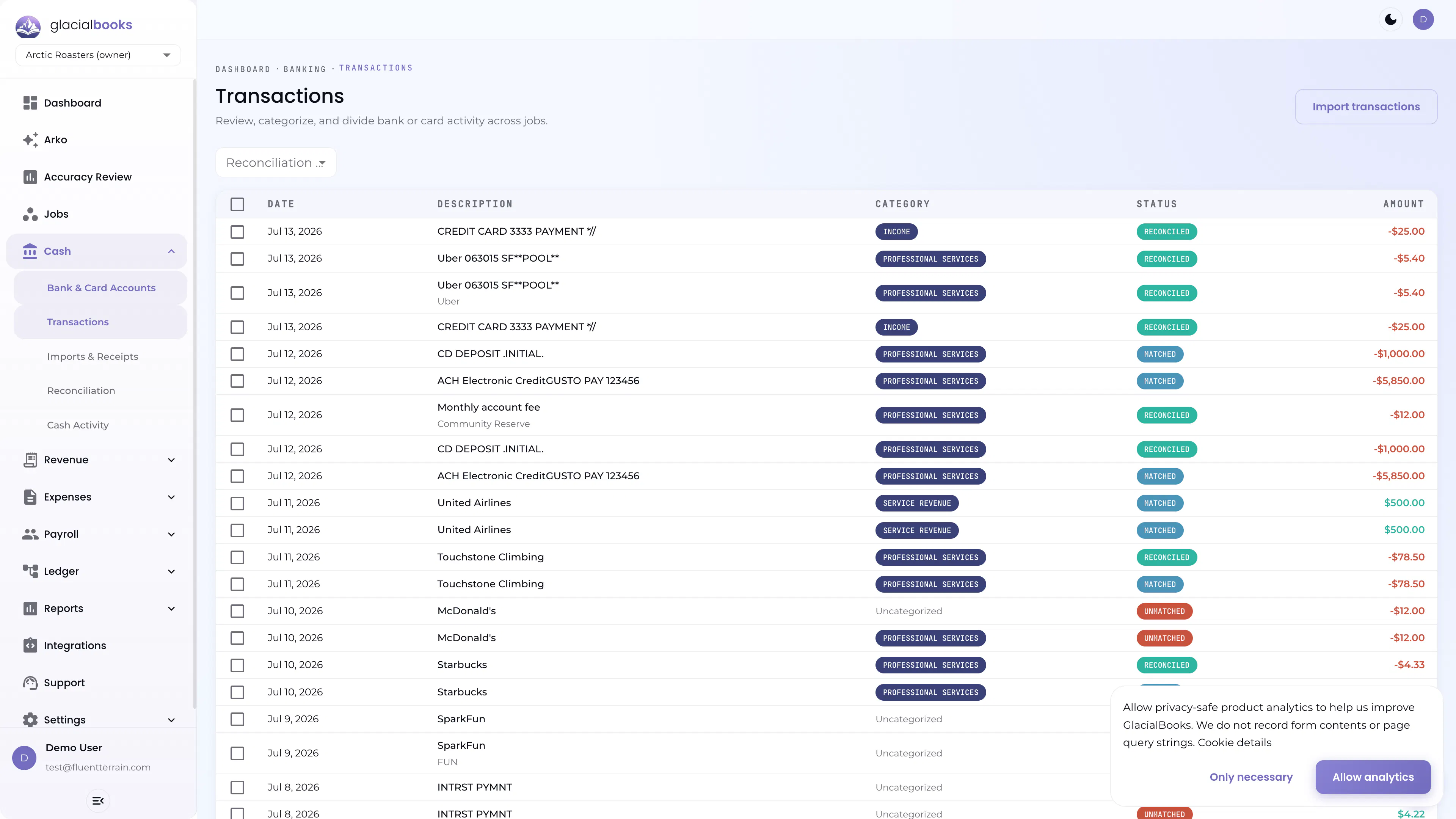The image size is (1456, 819).
Task: Click the Demo User avatar in sidebar
Action: [24, 758]
